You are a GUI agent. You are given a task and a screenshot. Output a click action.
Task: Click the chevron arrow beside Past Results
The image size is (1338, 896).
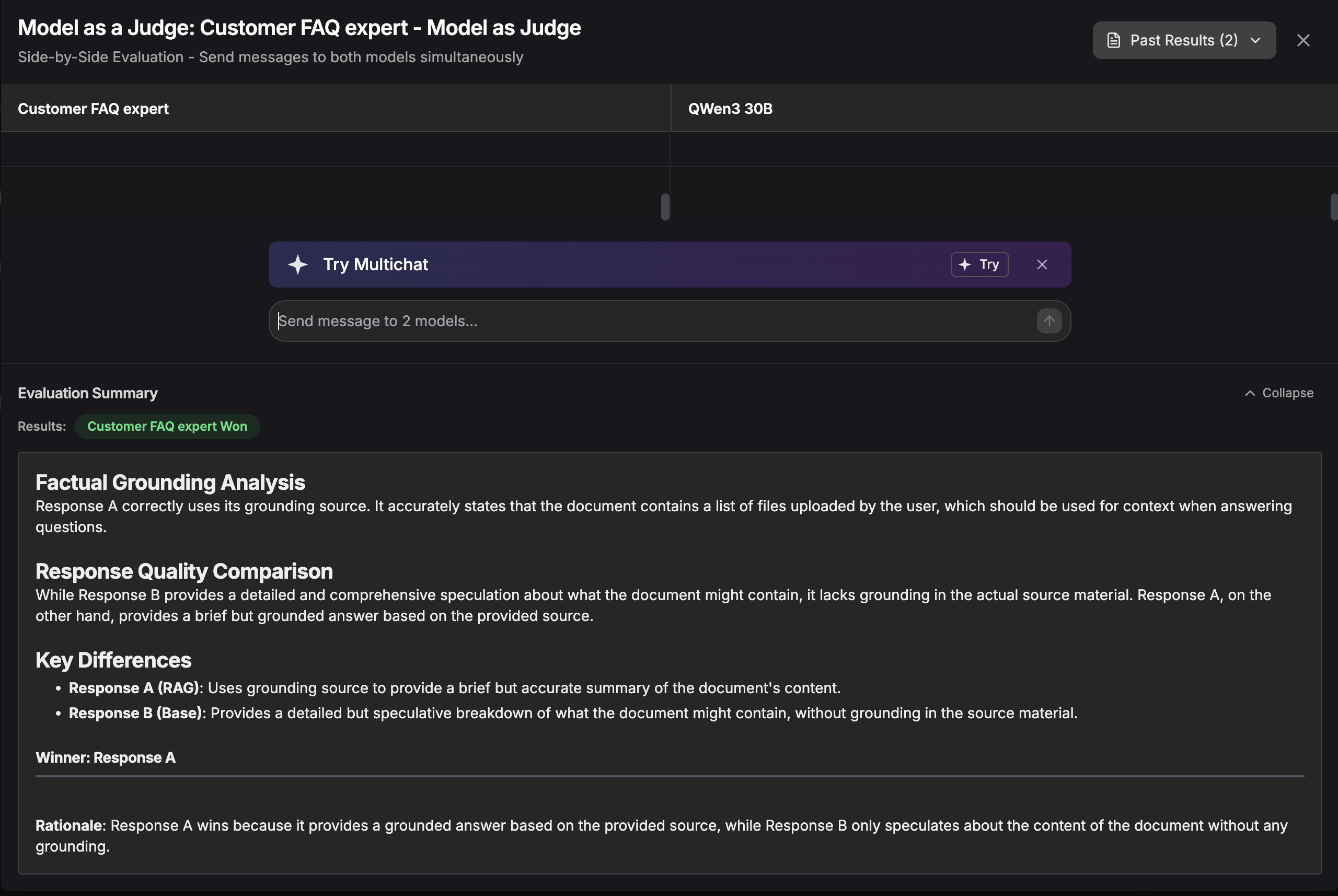pyautogui.click(x=1255, y=40)
